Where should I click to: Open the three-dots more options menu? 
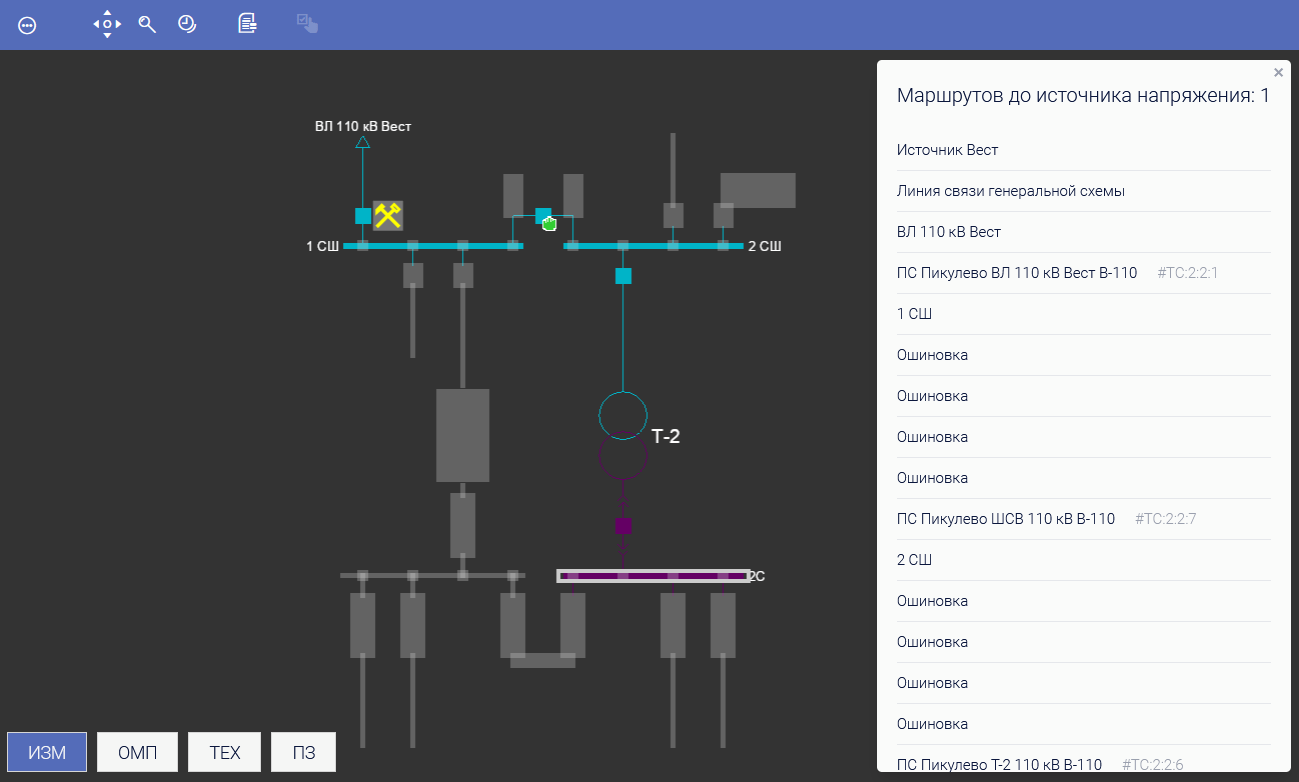(x=28, y=26)
